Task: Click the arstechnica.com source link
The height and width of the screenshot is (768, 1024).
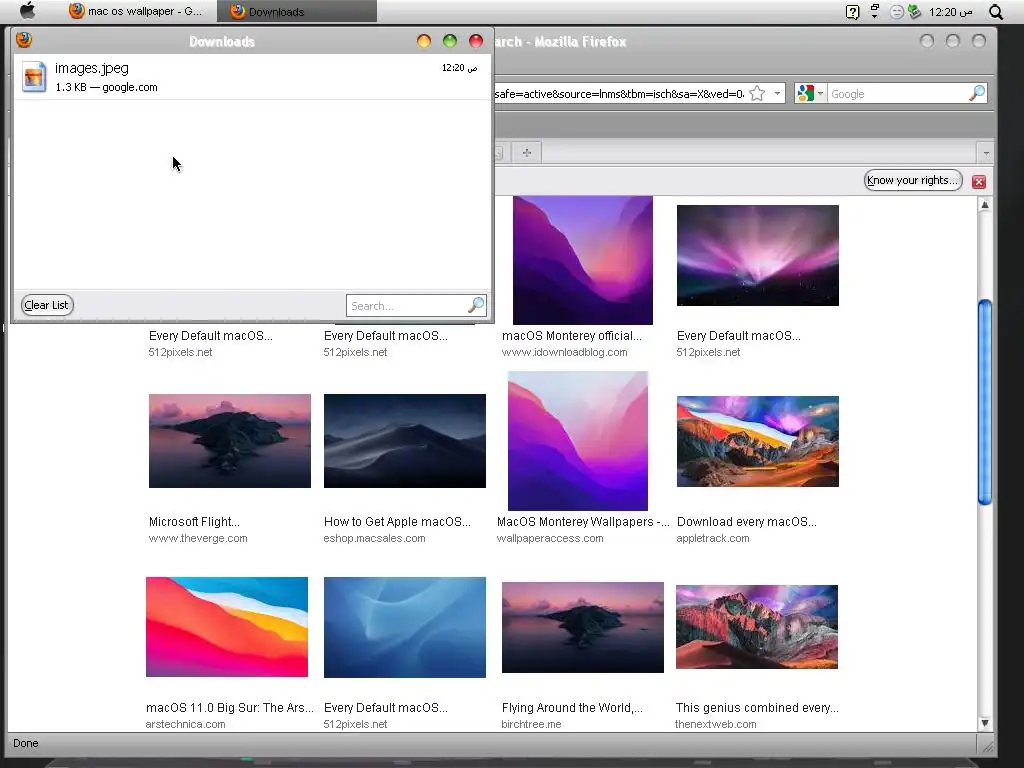Action: click(x=185, y=724)
